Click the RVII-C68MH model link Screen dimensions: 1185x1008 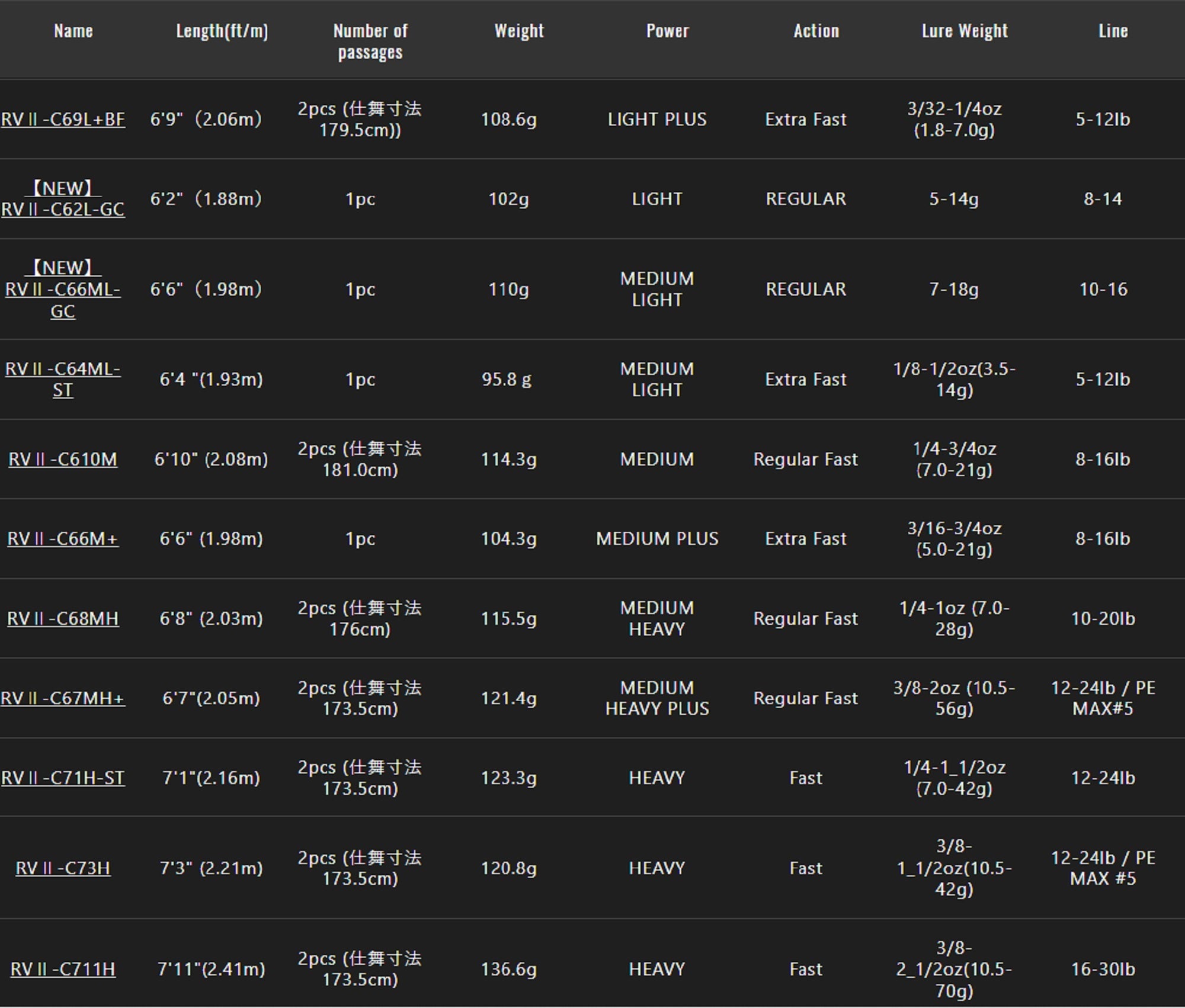(x=63, y=618)
